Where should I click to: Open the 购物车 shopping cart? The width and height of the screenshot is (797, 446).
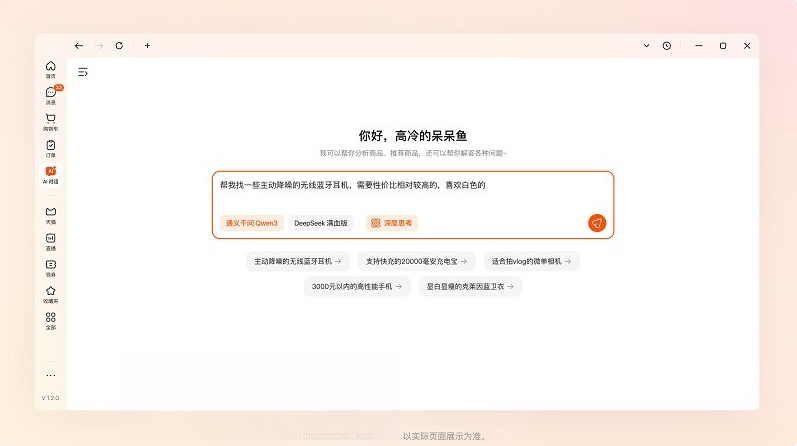point(50,122)
